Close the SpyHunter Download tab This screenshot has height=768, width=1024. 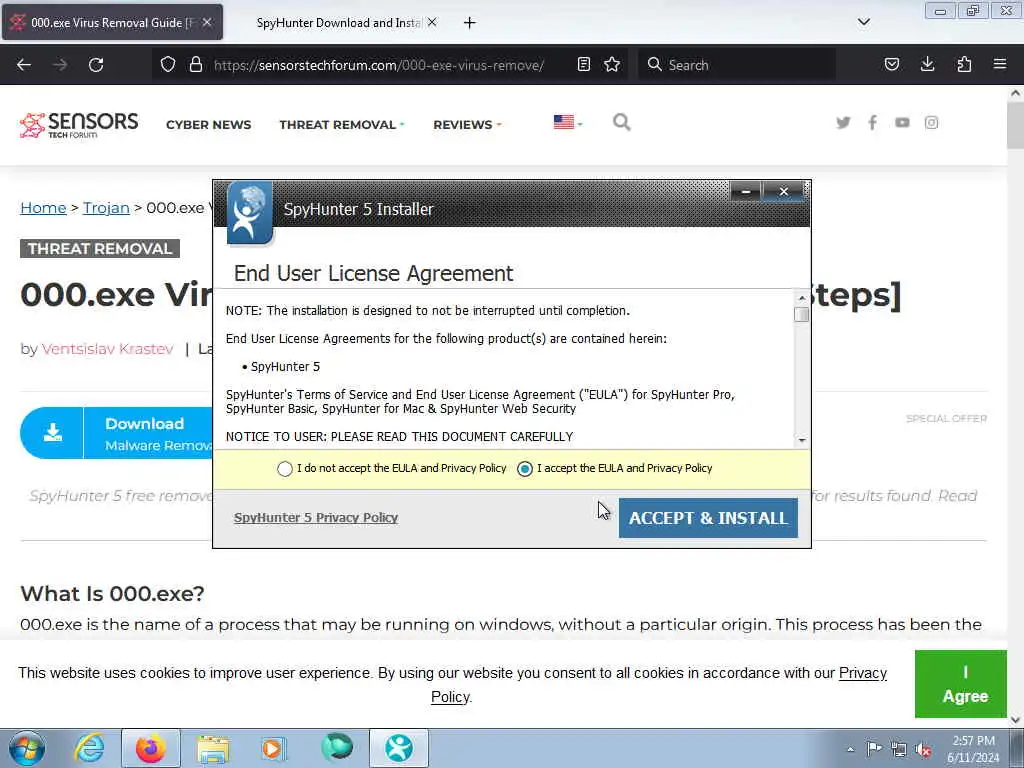coord(432,22)
